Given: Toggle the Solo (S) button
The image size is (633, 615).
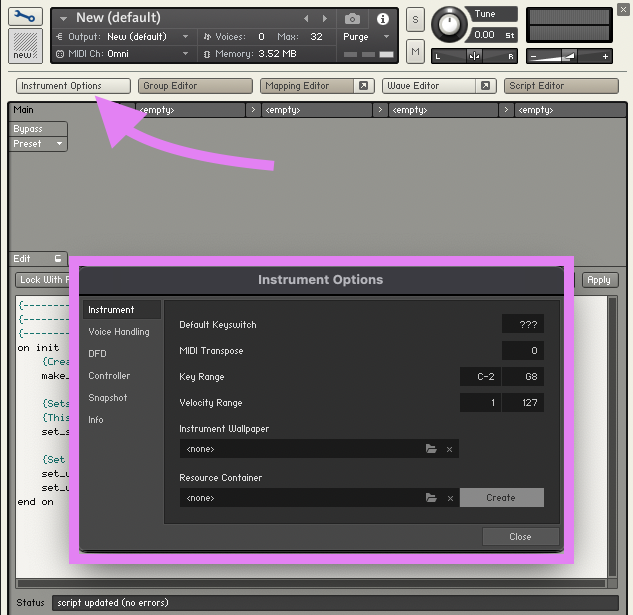Looking at the screenshot, I should click(x=415, y=21).
